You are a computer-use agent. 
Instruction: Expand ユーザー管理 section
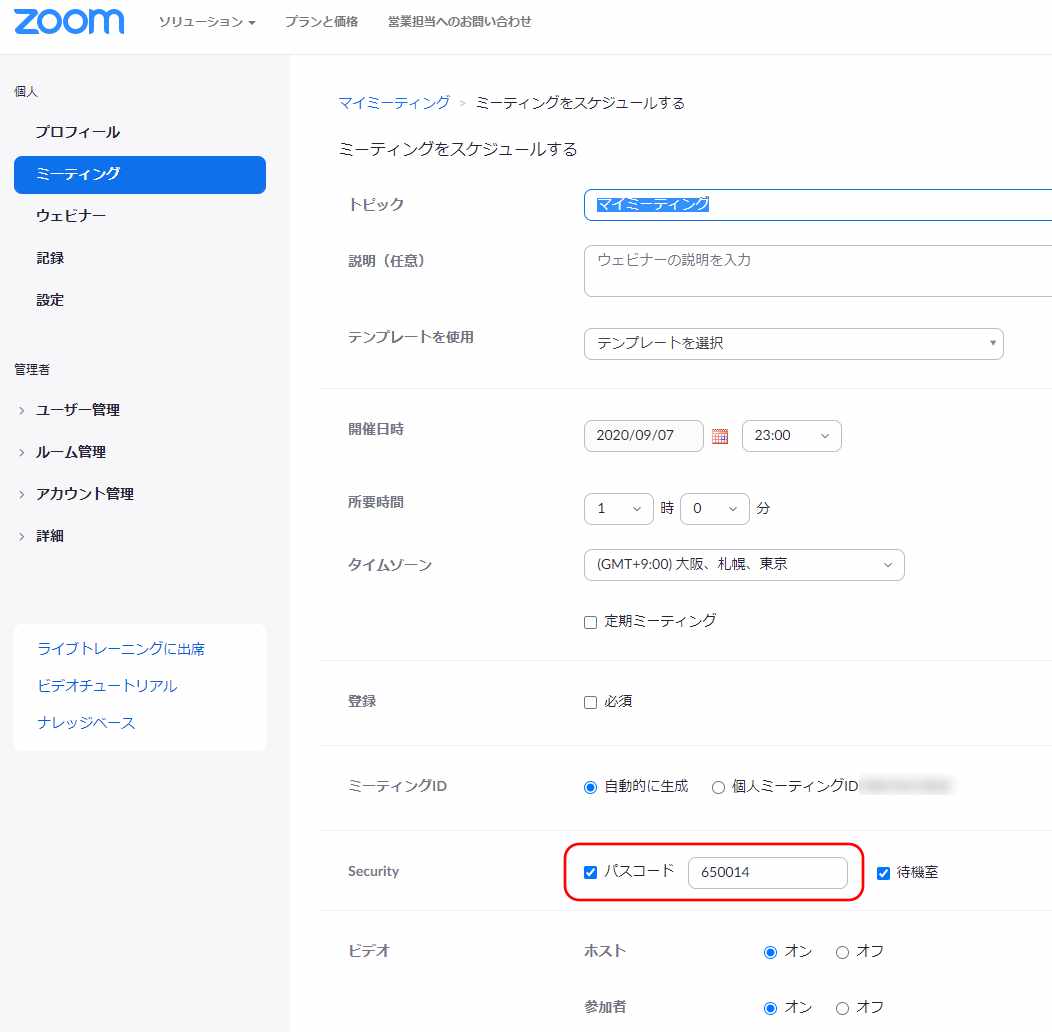pos(78,410)
